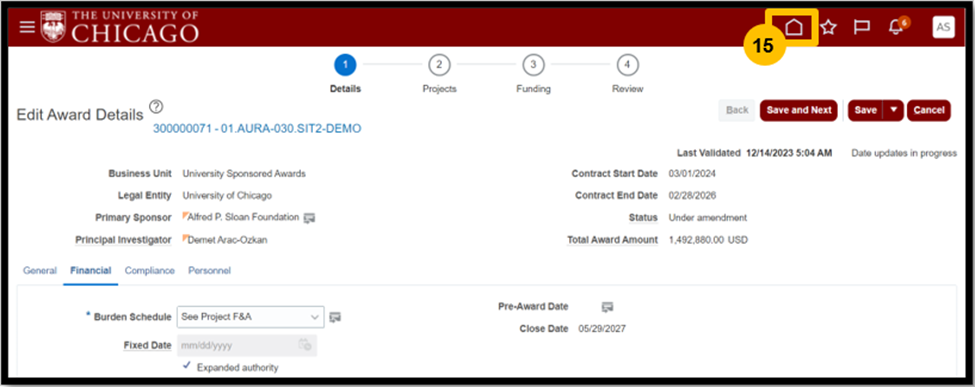Image resolution: width=975 pixels, height=387 pixels.
Task: Open Pre-Award Date details icon
Action: 608,307
